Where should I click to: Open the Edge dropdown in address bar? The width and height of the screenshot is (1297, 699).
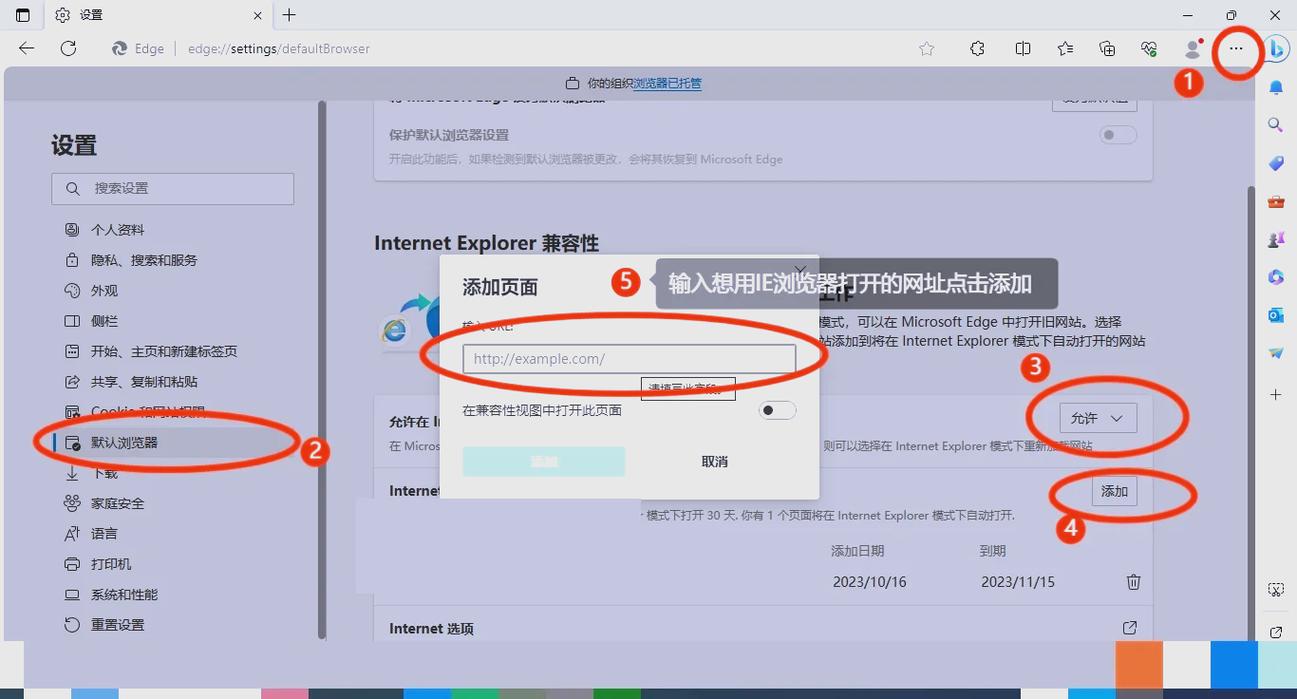(x=137, y=48)
